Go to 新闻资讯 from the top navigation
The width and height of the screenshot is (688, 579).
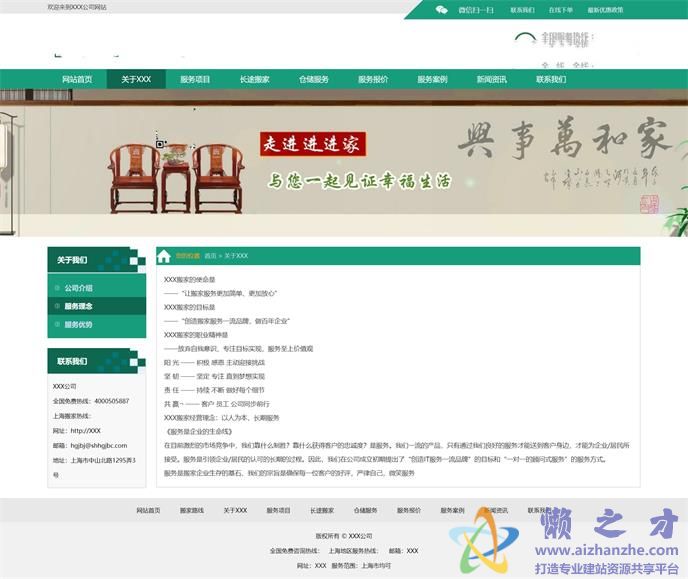point(491,79)
